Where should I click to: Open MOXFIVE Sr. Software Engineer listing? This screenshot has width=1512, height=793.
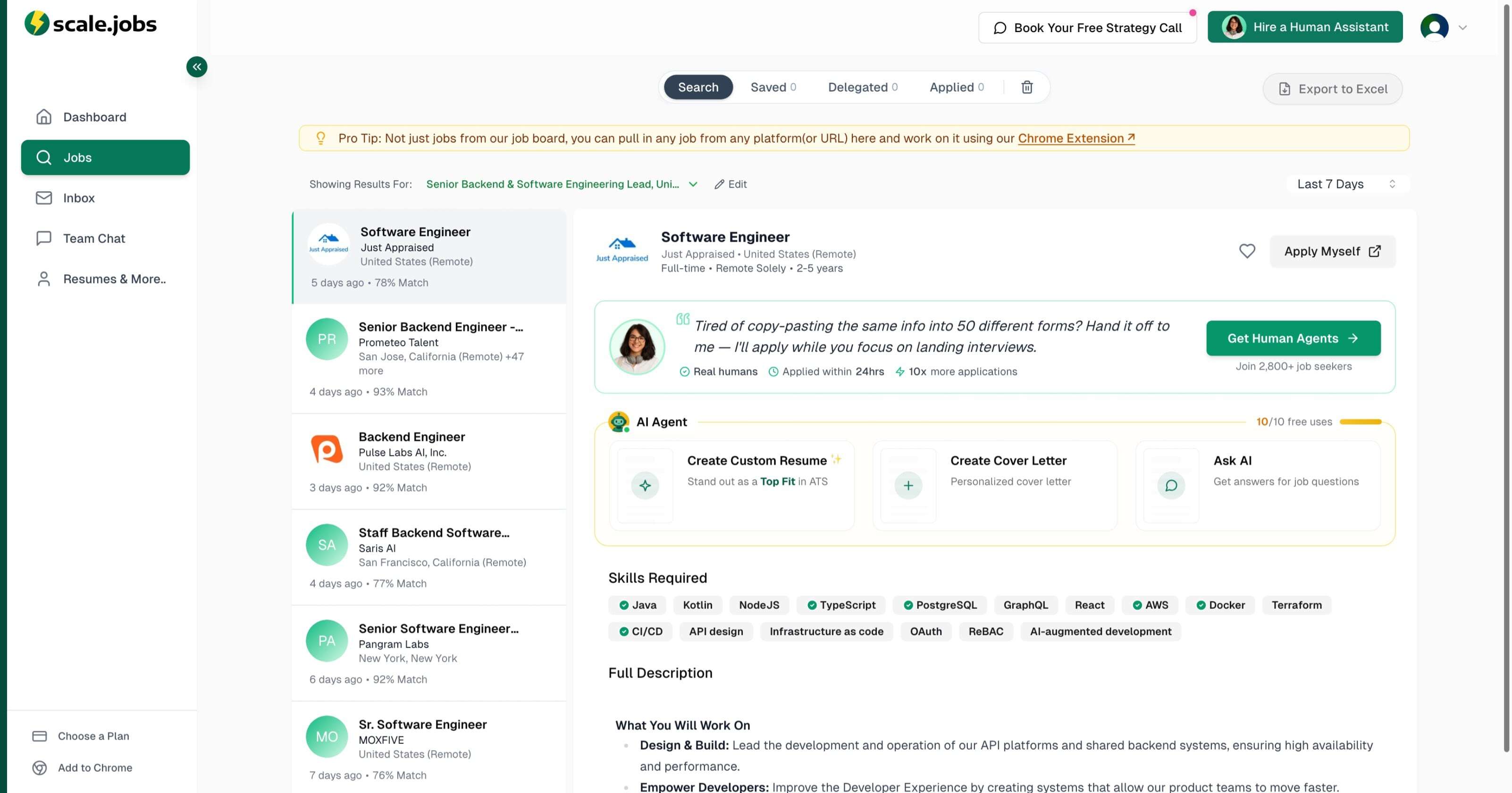tap(429, 748)
